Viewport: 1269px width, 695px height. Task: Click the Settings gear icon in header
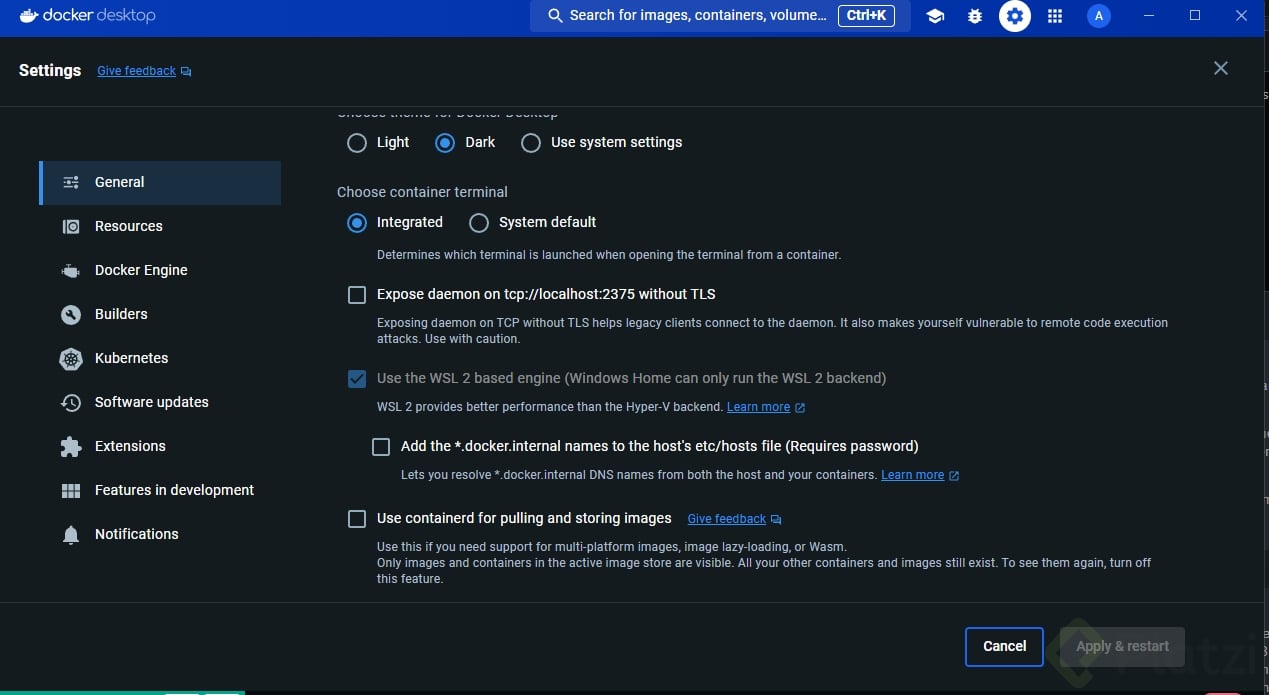pyautogui.click(x=1015, y=16)
